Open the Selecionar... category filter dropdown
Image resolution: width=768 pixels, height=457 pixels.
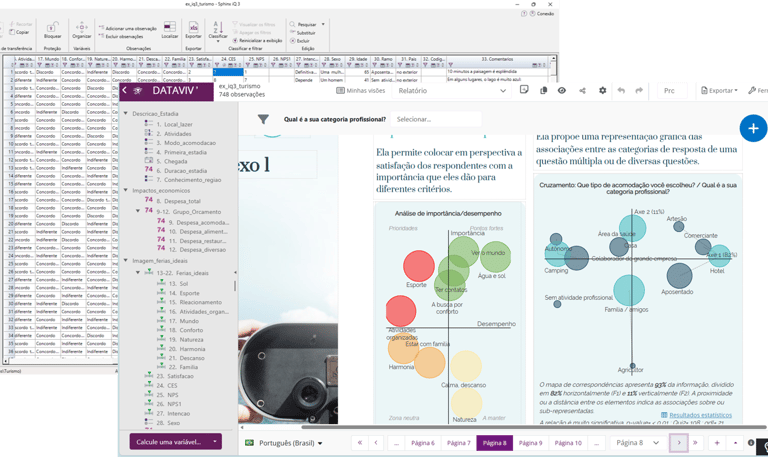pyautogui.click(x=436, y=119)
